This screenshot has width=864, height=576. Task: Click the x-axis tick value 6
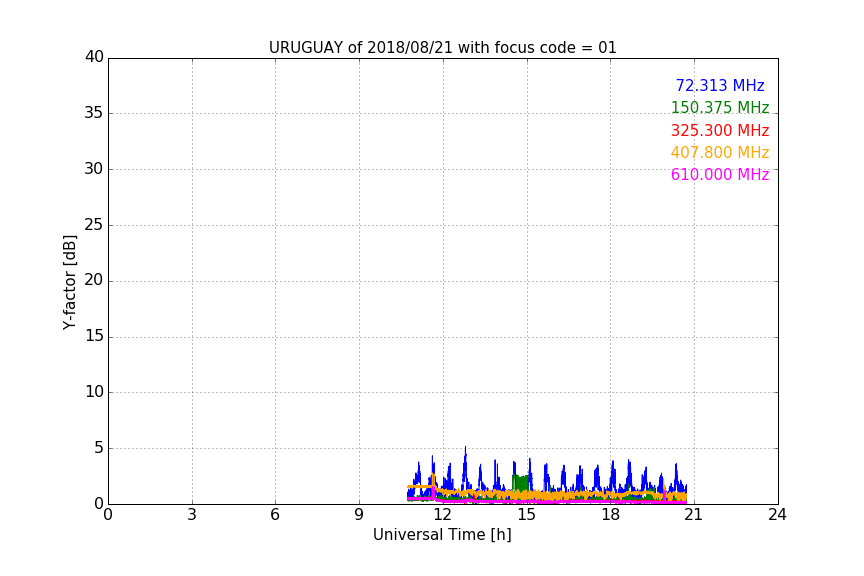275,515
